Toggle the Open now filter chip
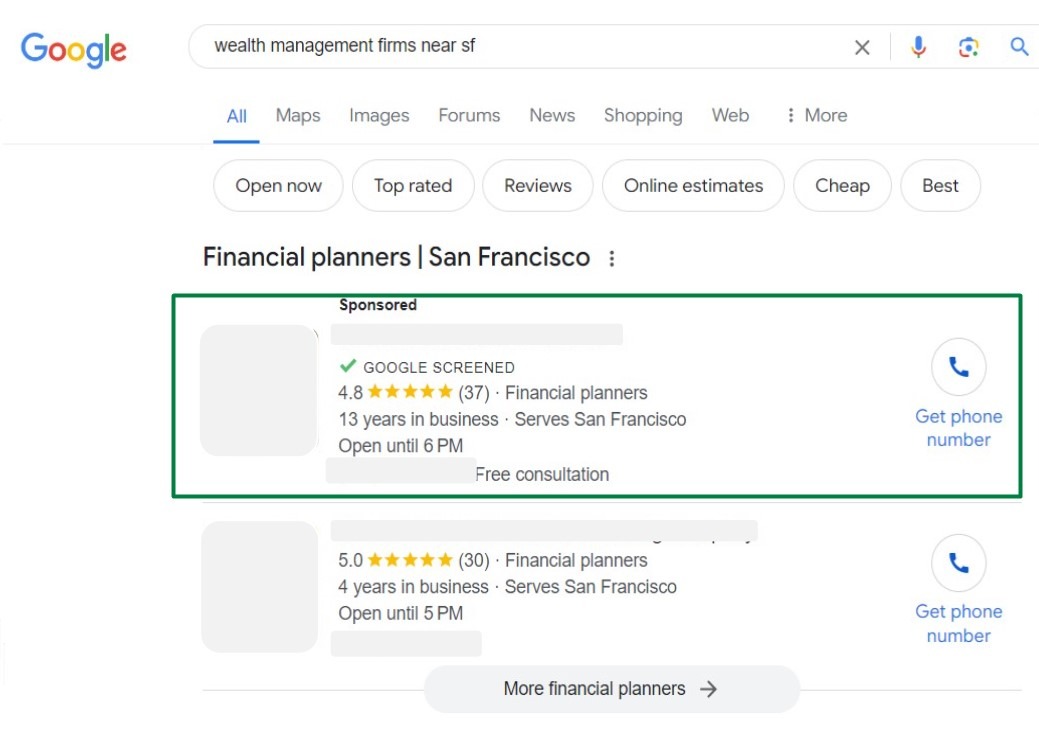The image size is (1039, 731). [x=278, y=186]
